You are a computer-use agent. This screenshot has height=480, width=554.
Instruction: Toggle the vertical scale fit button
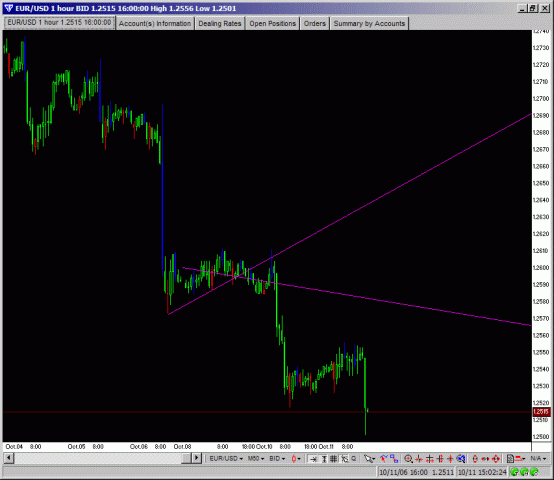(x=324, y=459)
